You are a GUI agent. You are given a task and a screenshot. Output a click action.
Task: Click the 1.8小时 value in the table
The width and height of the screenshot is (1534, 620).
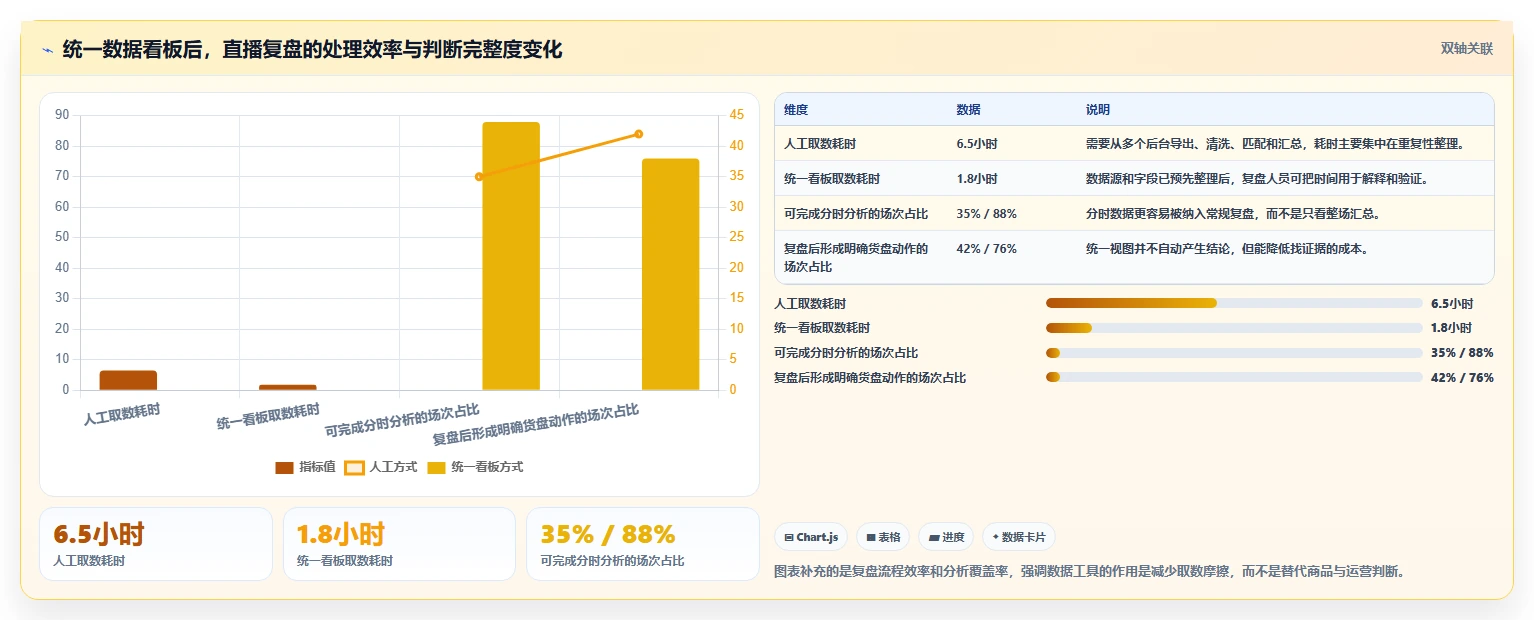pyautogui.click(x=977, y=179)
